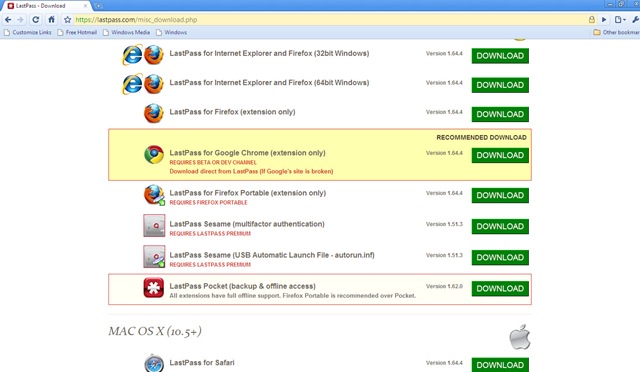640x372 pixels.
Task: Download LastPass for Safari
Action: pyautogui.click(x=500, y=365)
